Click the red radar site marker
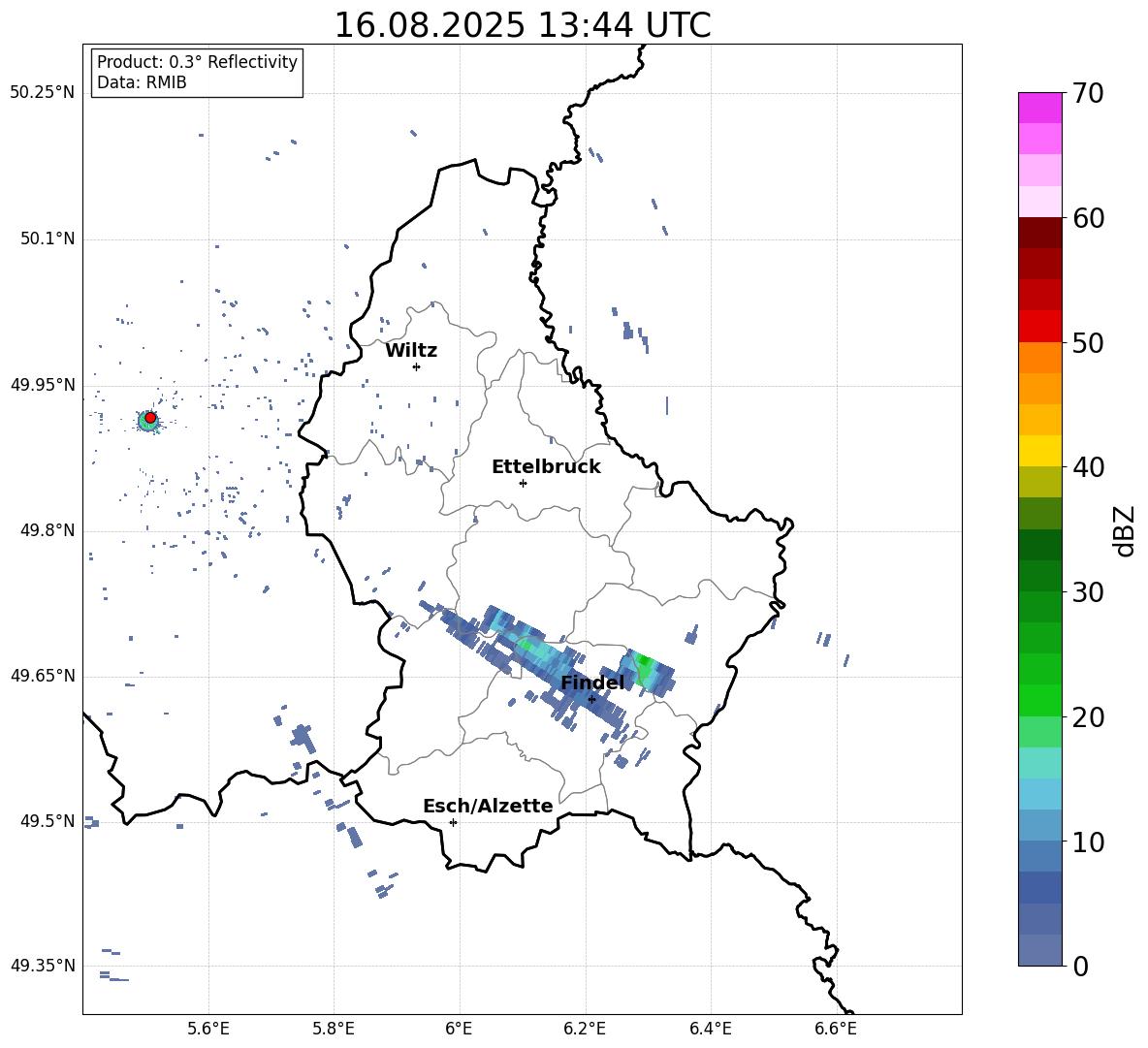Viewport: 1148px width, 1048px height. click(150, 418)
